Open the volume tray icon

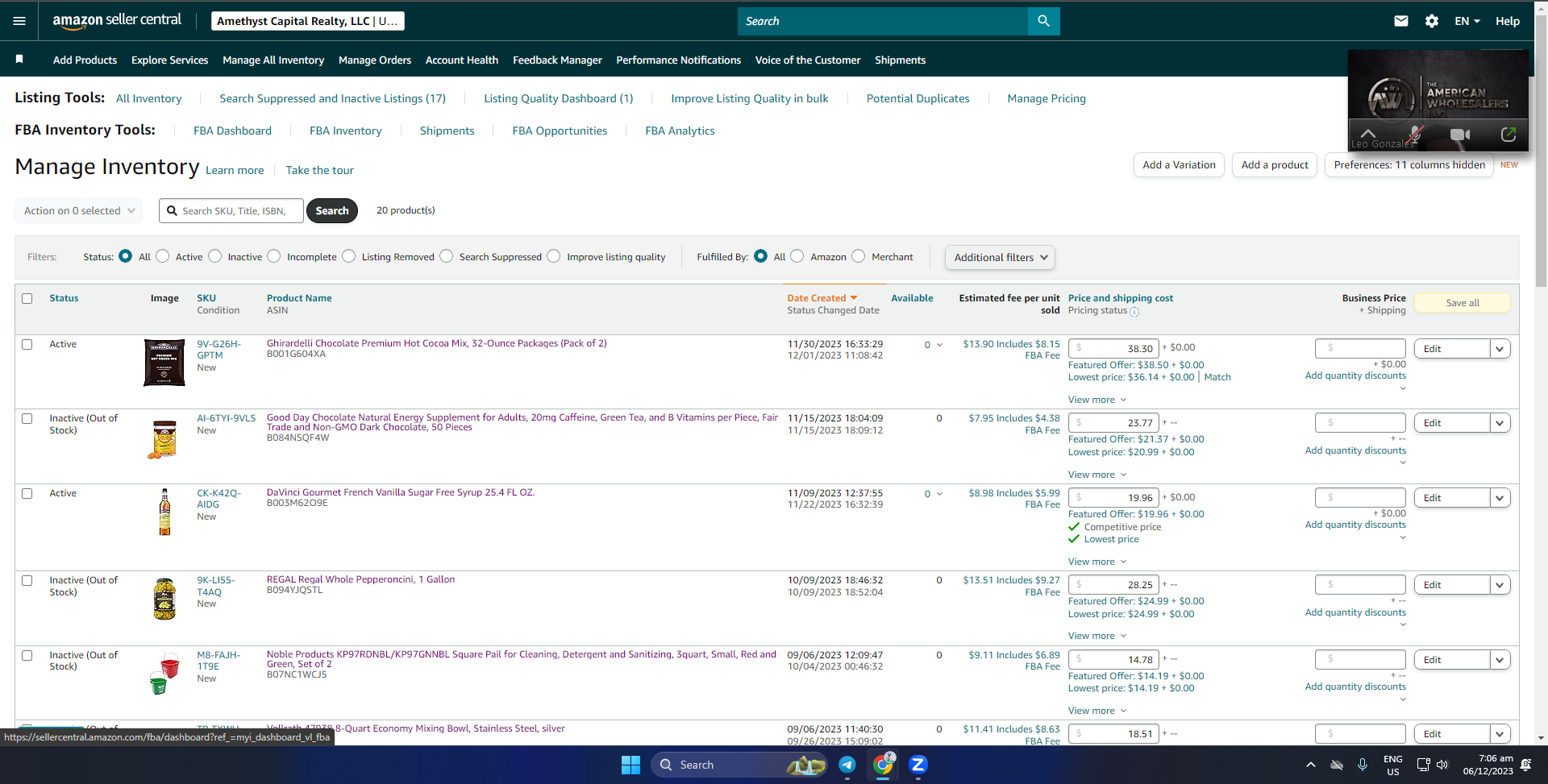[1442, 765]
